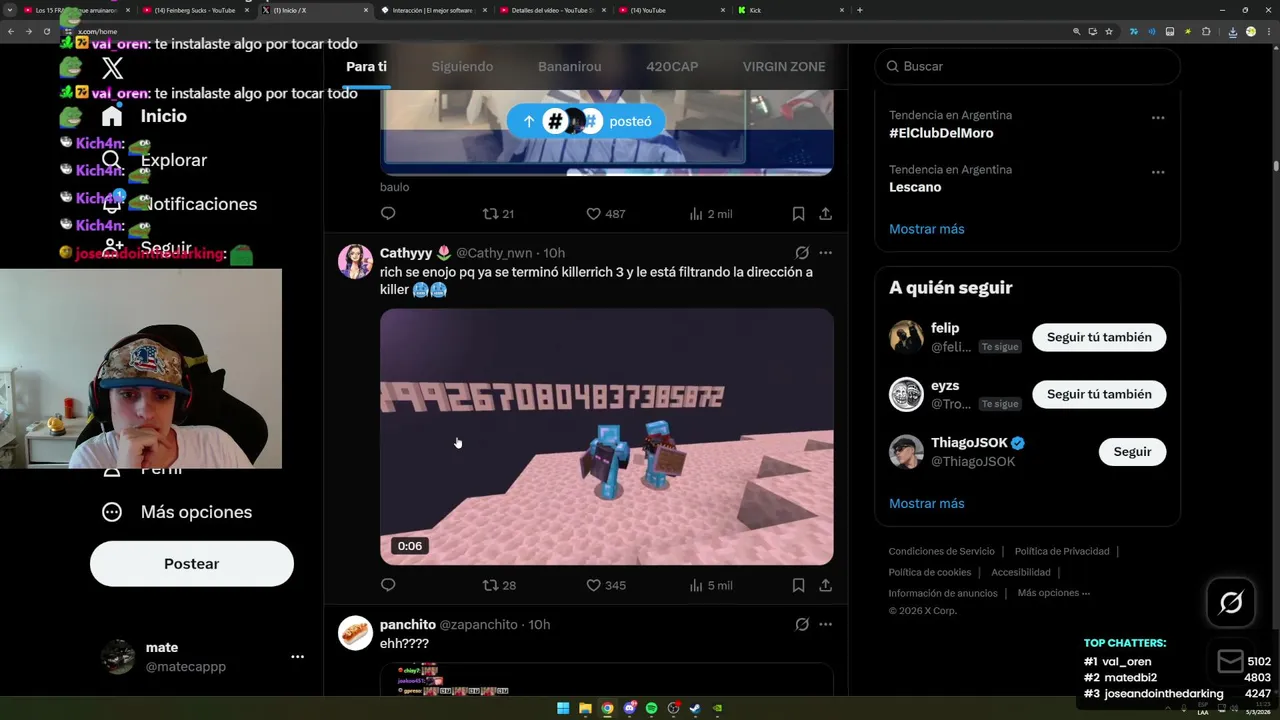This screenshot has width=1280, height=720.
Task: Reply to Cathyyy's post
Action: pos(388,585)
